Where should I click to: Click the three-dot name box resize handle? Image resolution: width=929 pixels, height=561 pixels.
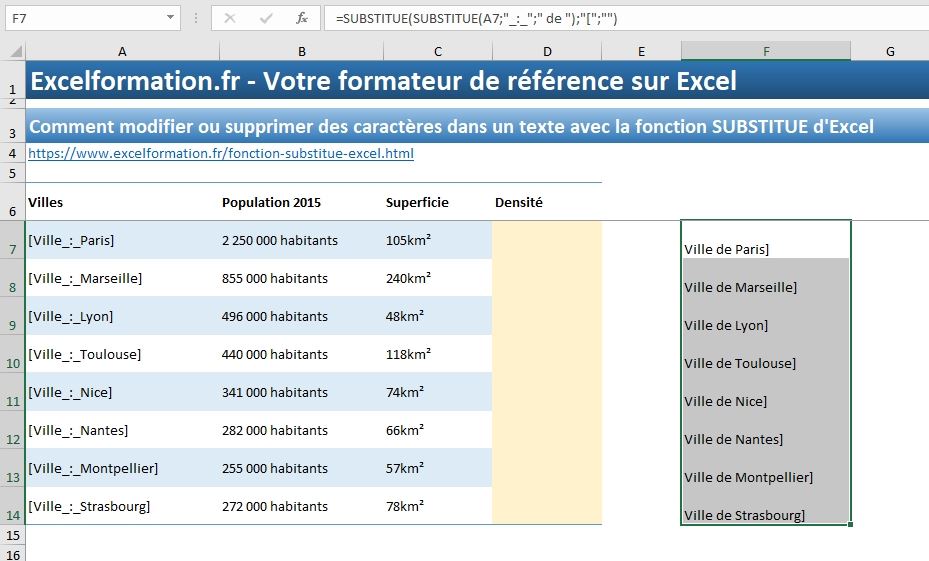(x=195, y=19)
